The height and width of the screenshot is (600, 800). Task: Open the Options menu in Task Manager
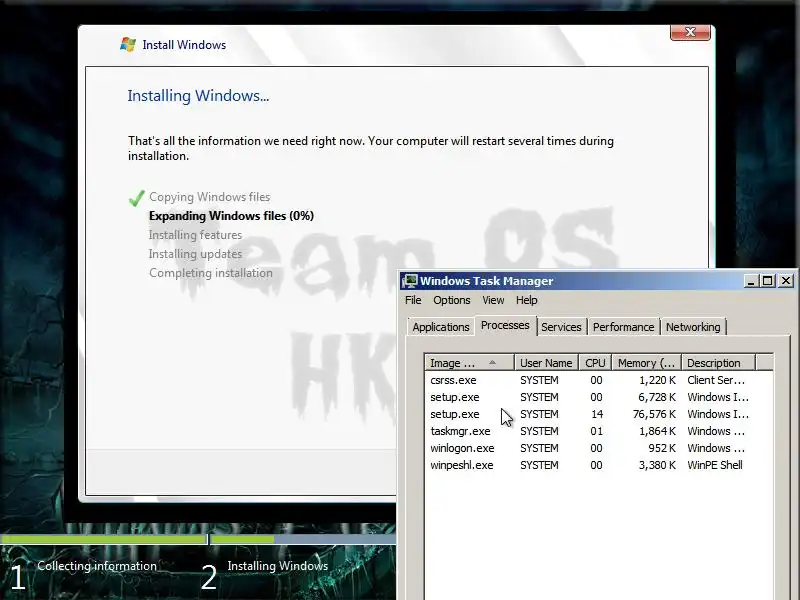pos(452,300)
